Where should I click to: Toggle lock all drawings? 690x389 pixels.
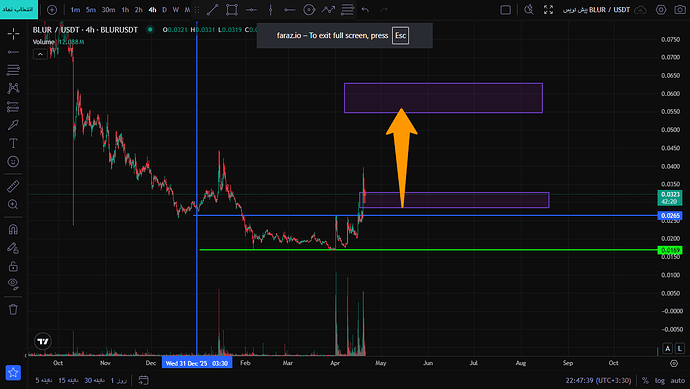pos(13,266)
